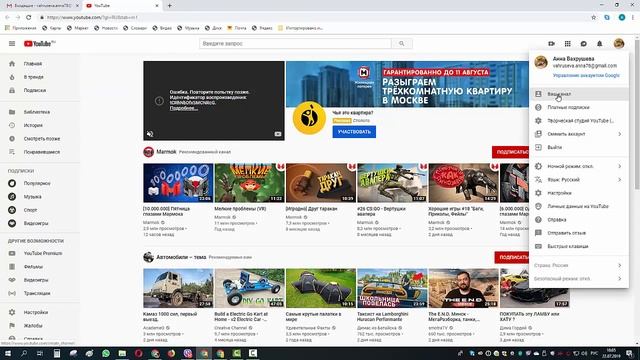Click the browser address bar
This screenshot has width=640, height=360.
click(314, 17)
